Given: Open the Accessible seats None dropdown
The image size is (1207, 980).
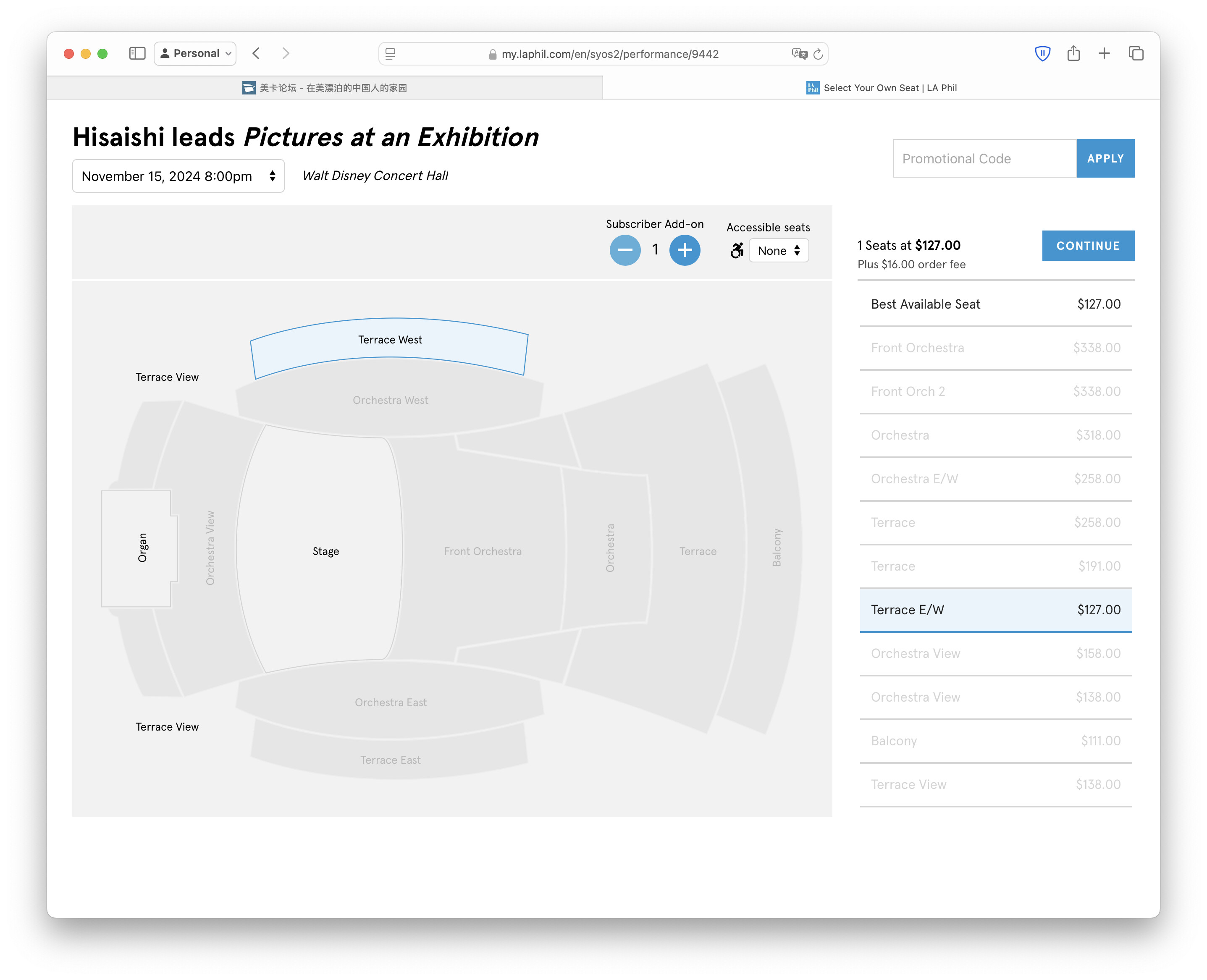Looking at the screenshot, I should 779,251.
